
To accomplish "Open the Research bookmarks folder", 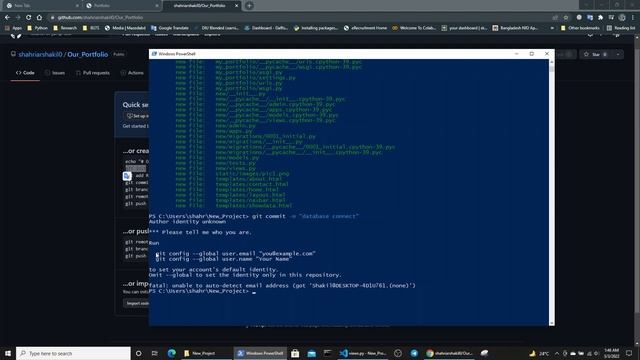I will pos(65,28).
